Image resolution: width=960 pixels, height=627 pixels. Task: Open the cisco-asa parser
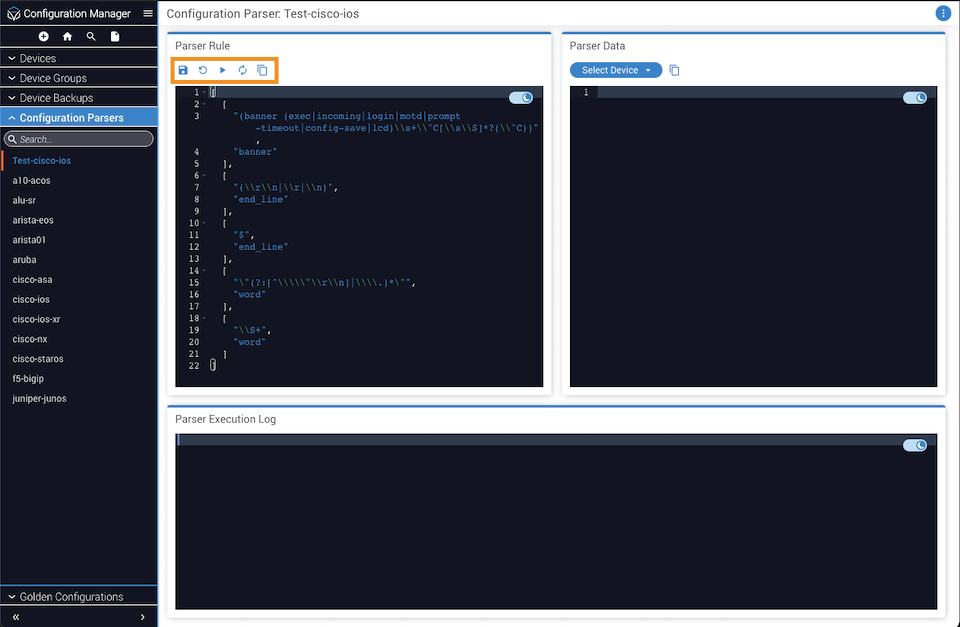pyautogui.click(x=32, y=279)
